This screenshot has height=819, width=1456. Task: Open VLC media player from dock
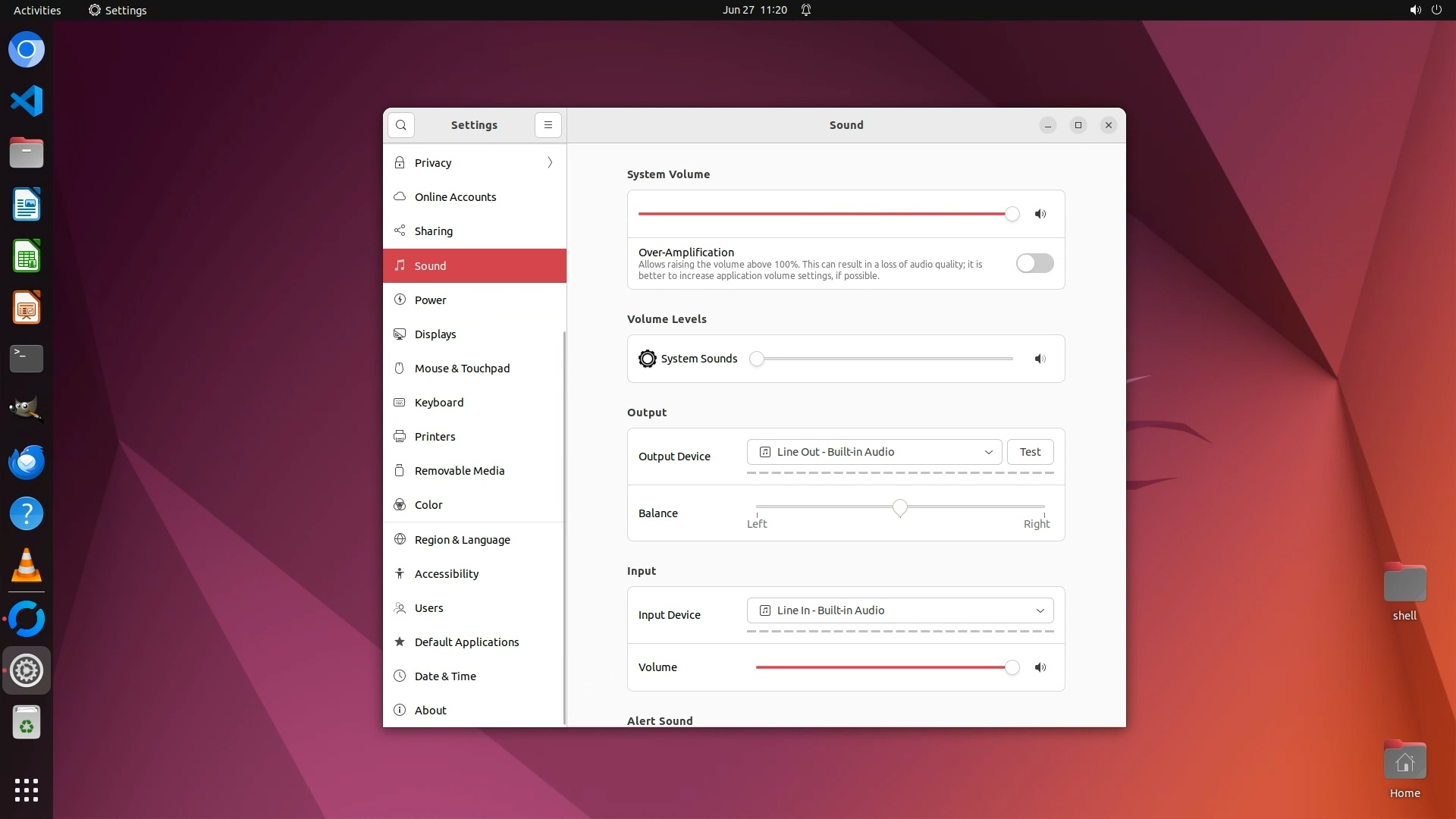point(27,566)
